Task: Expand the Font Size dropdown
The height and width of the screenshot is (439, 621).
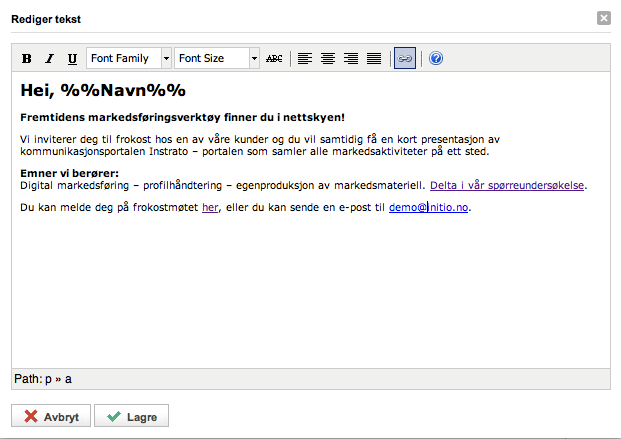Action: [216, 59]
